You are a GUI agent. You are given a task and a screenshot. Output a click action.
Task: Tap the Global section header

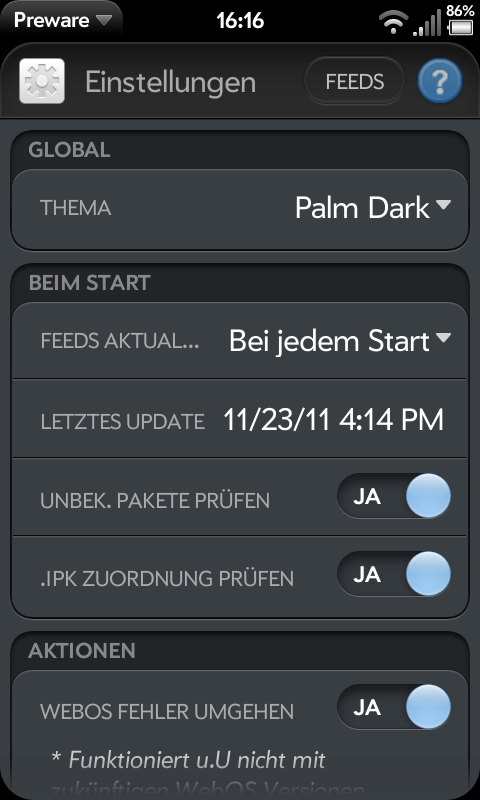click(69, 149)
